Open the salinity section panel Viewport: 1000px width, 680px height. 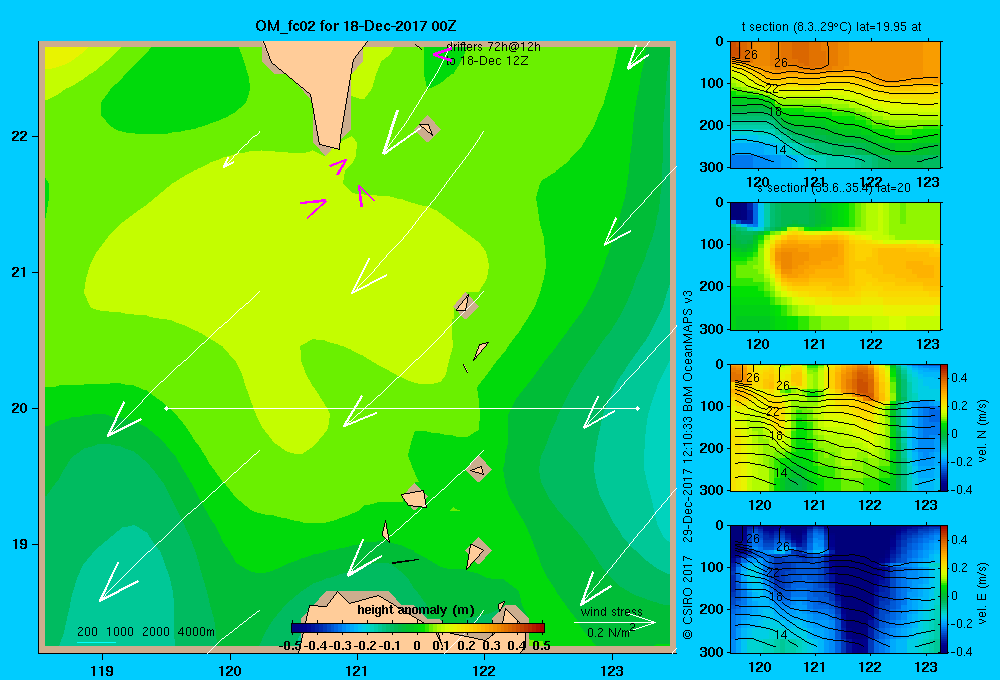835,266
